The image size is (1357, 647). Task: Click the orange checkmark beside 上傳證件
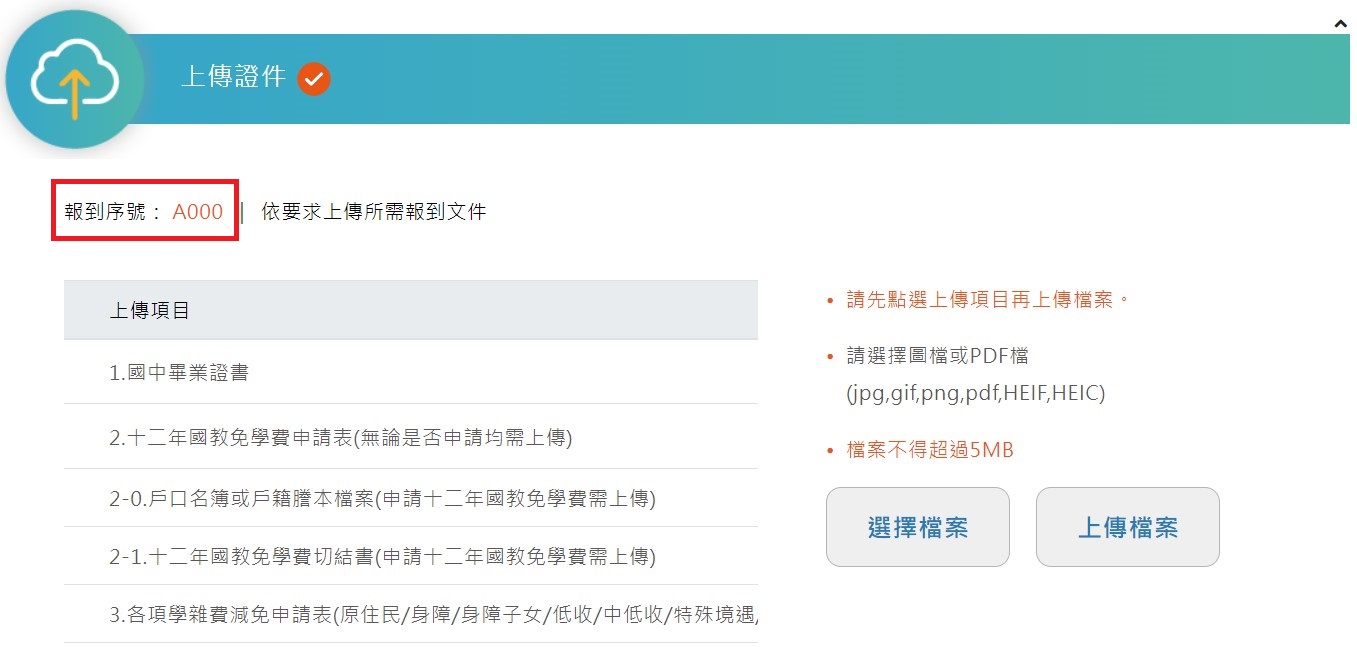click(314, 78)
